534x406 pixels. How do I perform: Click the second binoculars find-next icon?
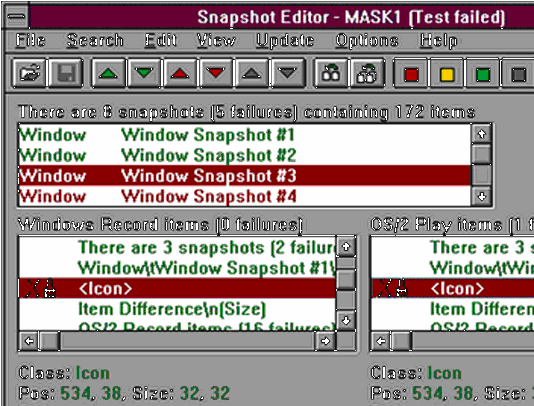tap(367, 74)
